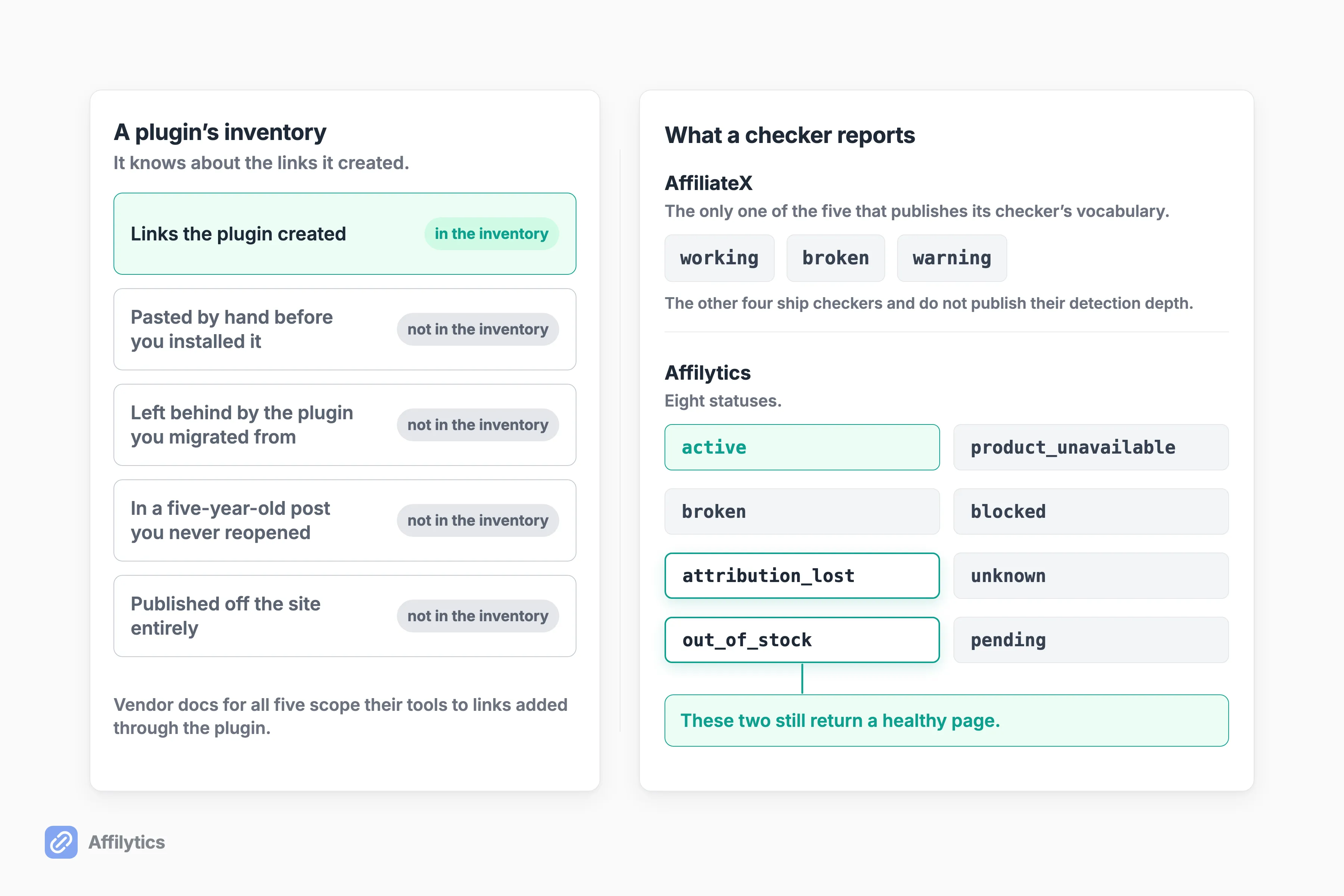The height and width of the screenshot is (896, 1344).
Task: Click 'A plugin's inventory' heading
Action: [x=220, y=132]
